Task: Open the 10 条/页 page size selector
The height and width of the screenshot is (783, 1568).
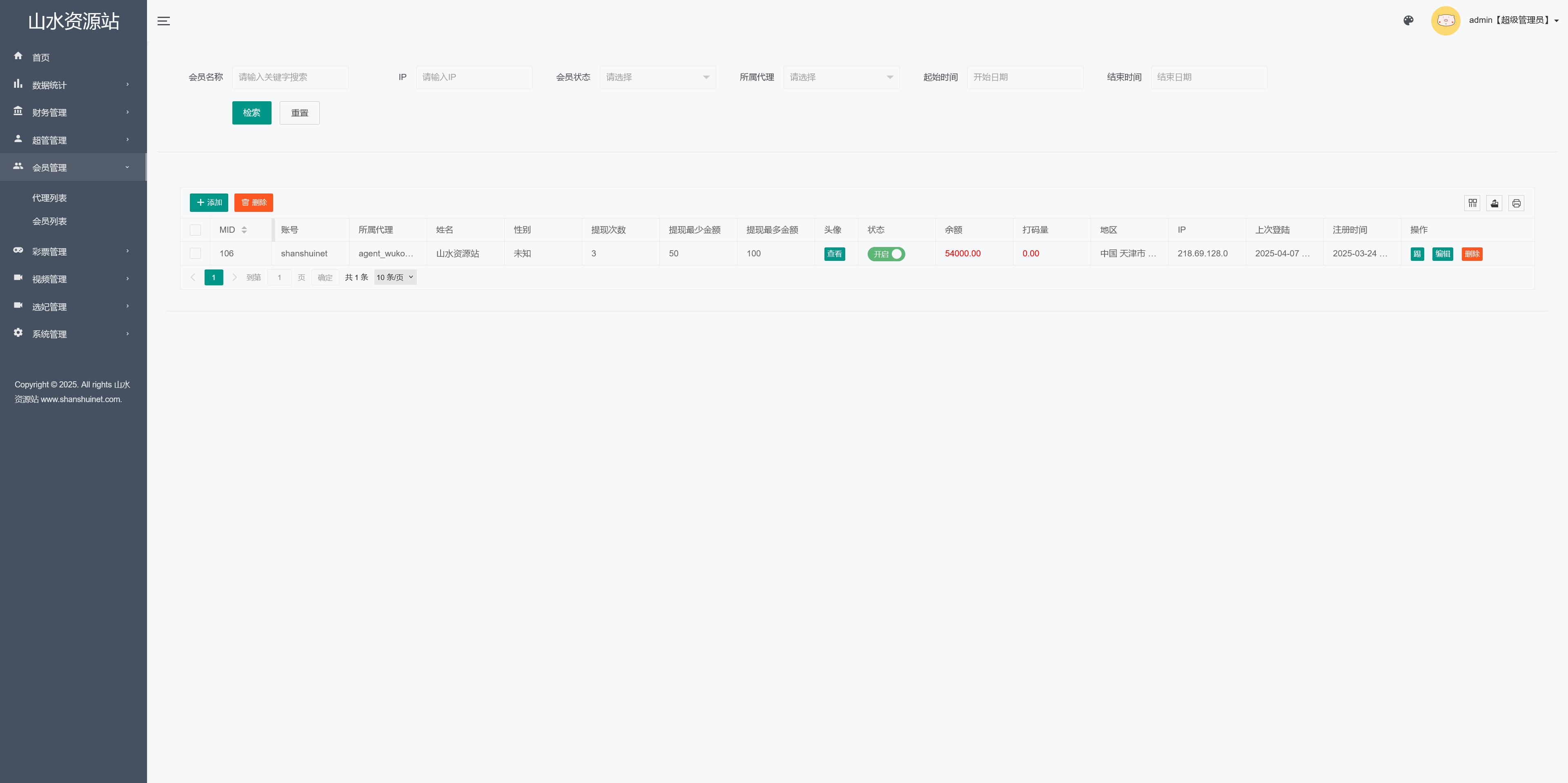Action: [x=395, y=278]
